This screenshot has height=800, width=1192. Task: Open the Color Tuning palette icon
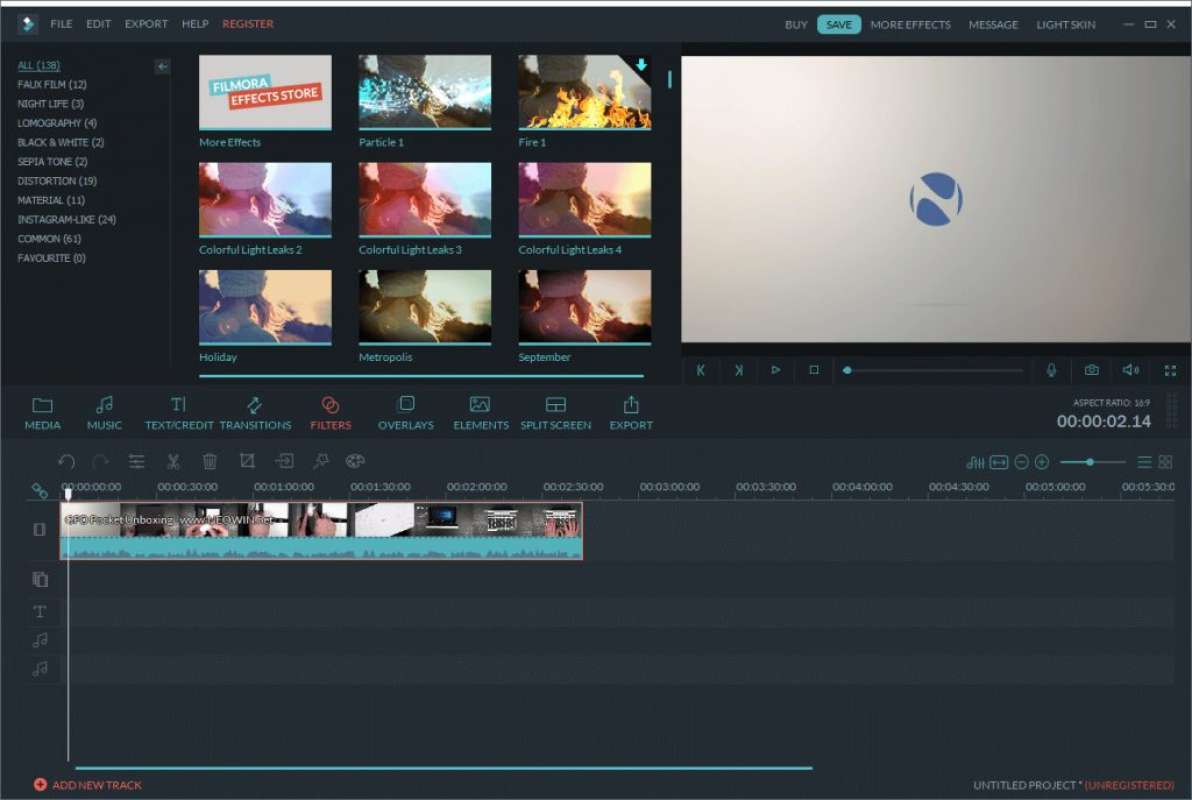coord(355,461)
